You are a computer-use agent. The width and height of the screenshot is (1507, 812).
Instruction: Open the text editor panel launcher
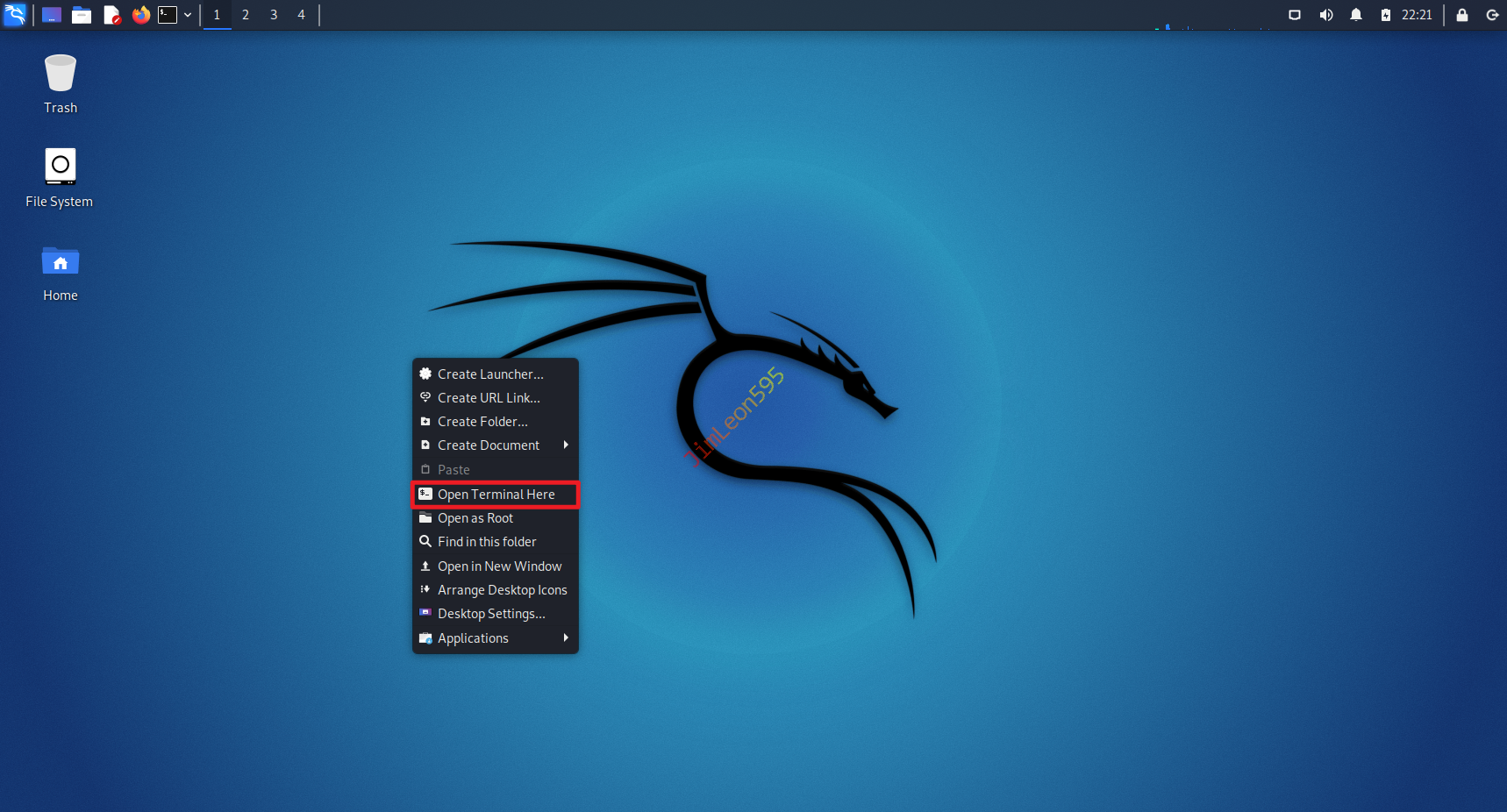pyautogui.click(x=111, y=15)
